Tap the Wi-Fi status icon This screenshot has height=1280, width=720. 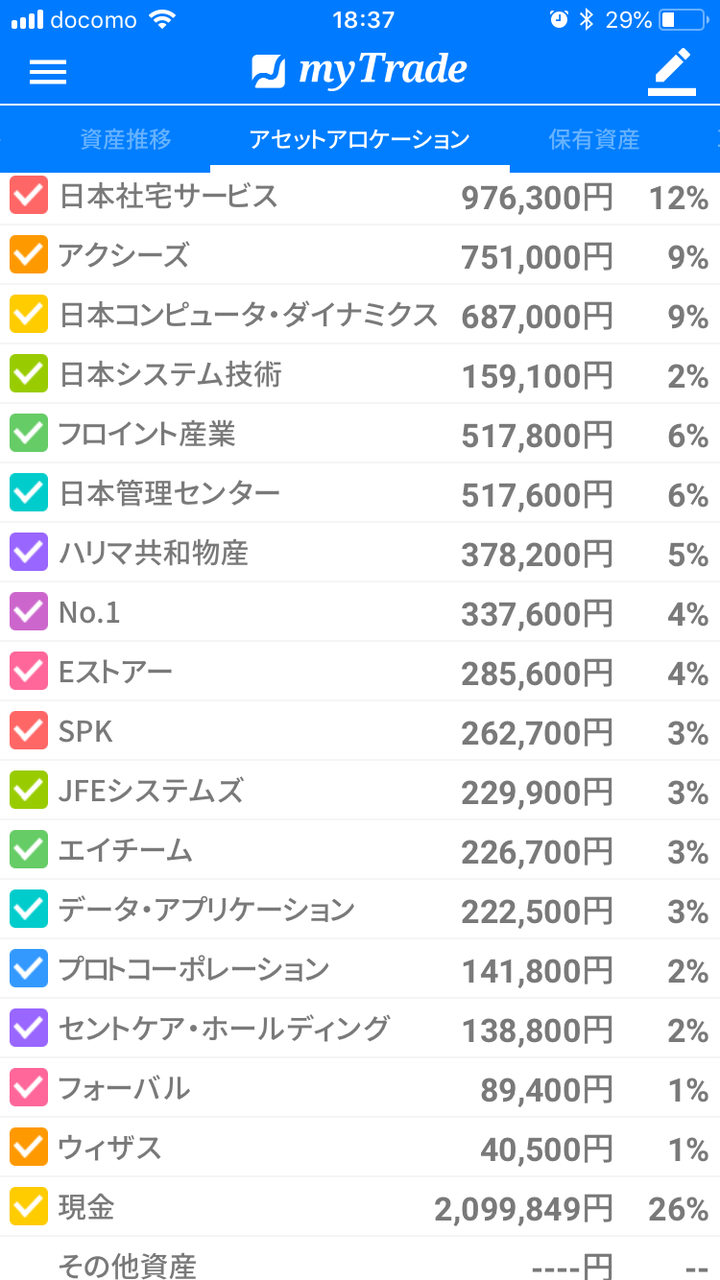160,20
